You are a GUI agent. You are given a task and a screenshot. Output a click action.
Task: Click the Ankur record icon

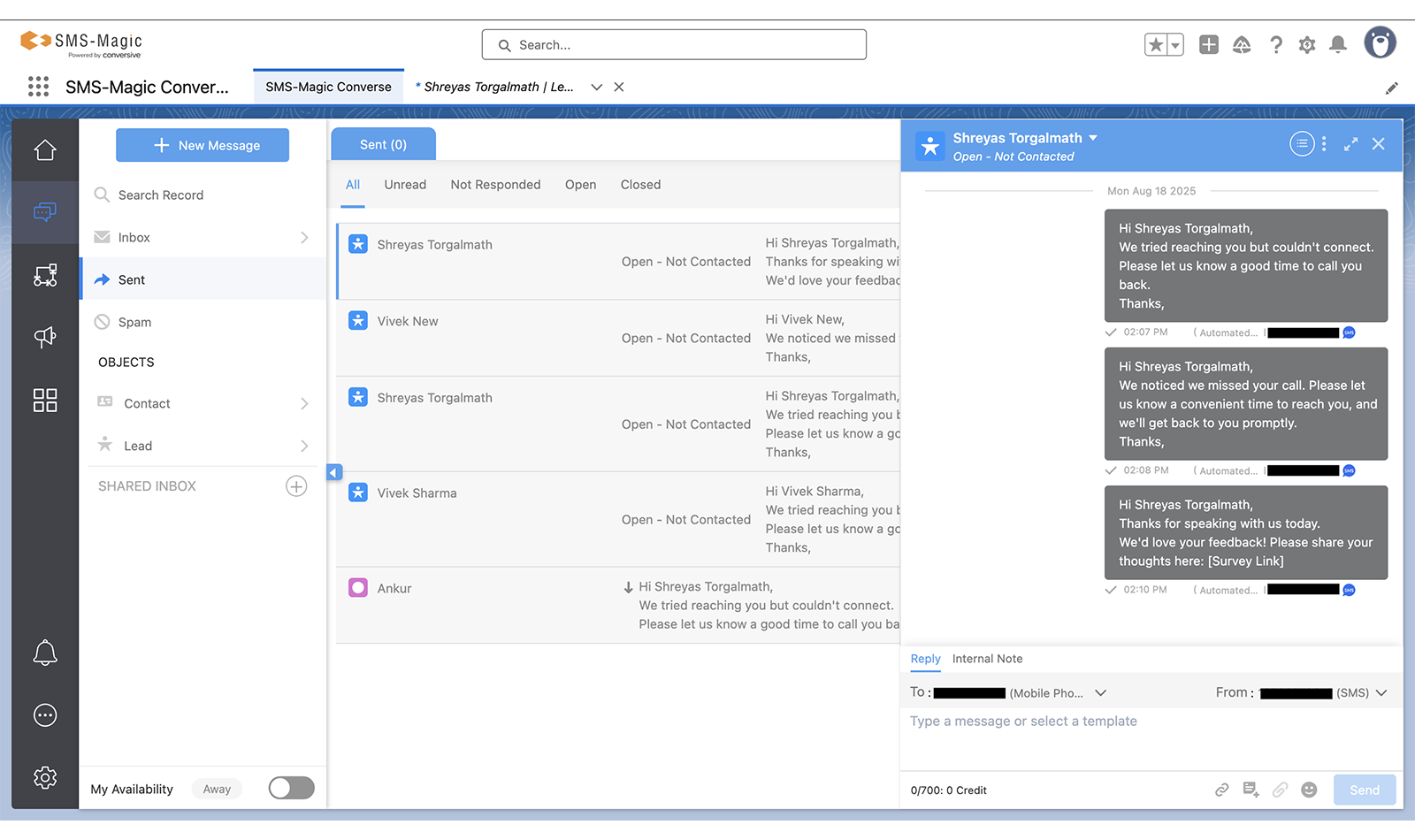coord(358,588)
